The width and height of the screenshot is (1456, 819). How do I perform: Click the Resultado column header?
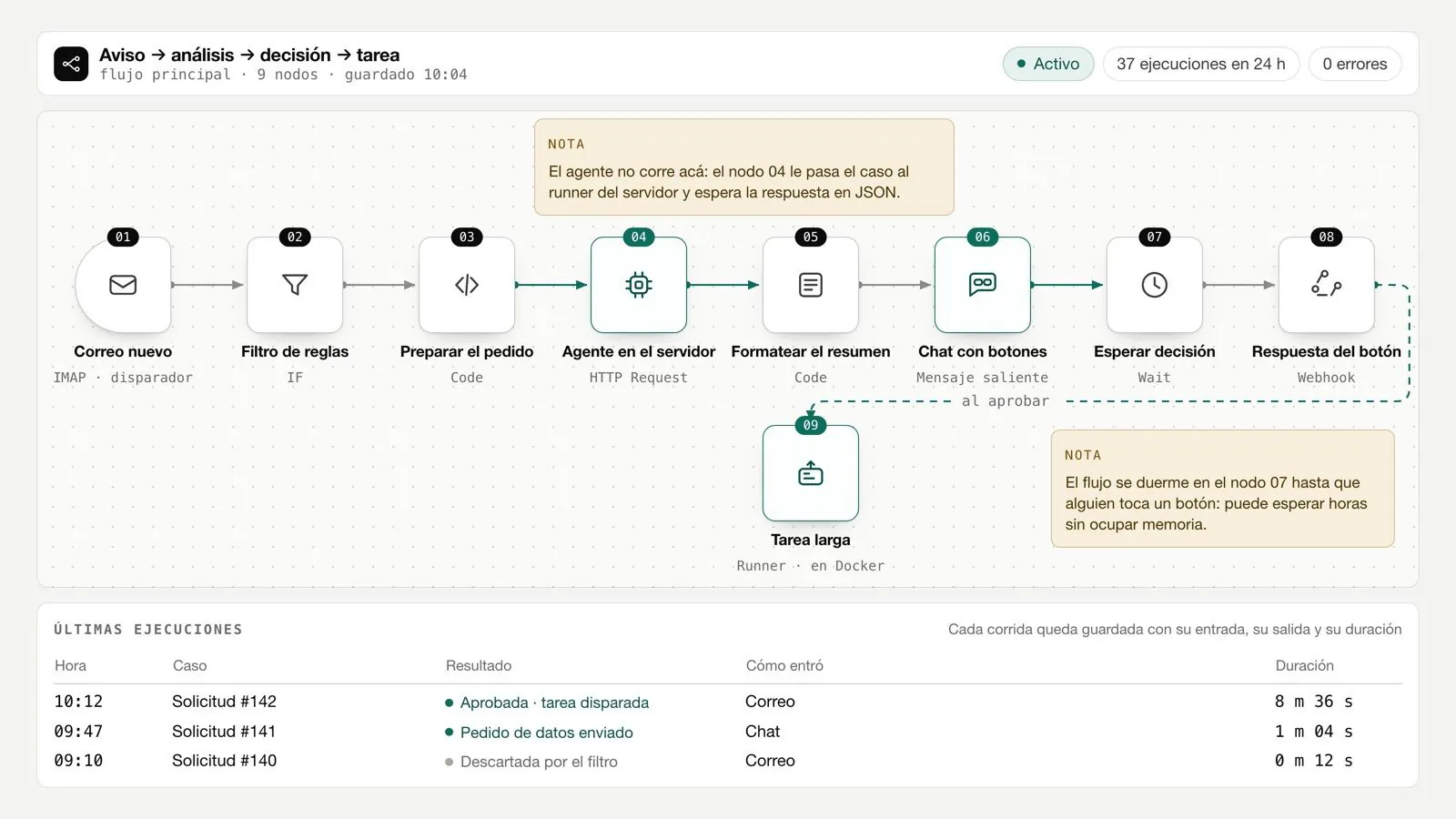[x=479, y=665]
